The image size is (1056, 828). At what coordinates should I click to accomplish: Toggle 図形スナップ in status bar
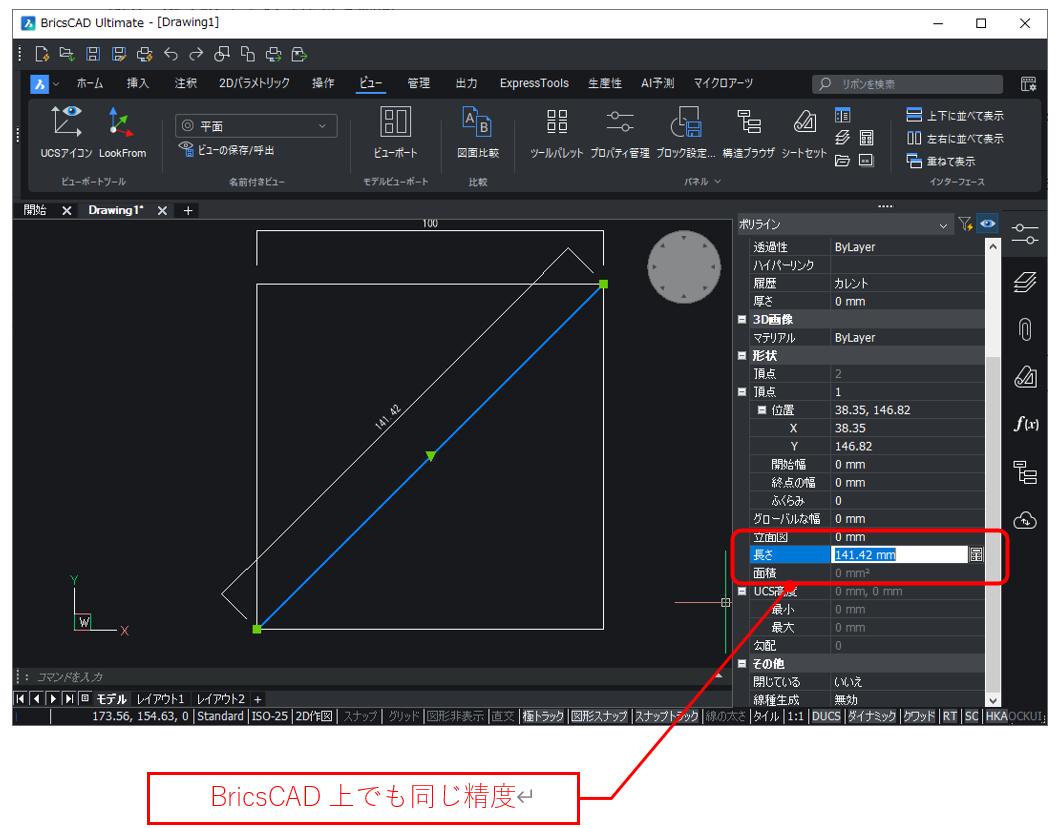tap(599, 716)
